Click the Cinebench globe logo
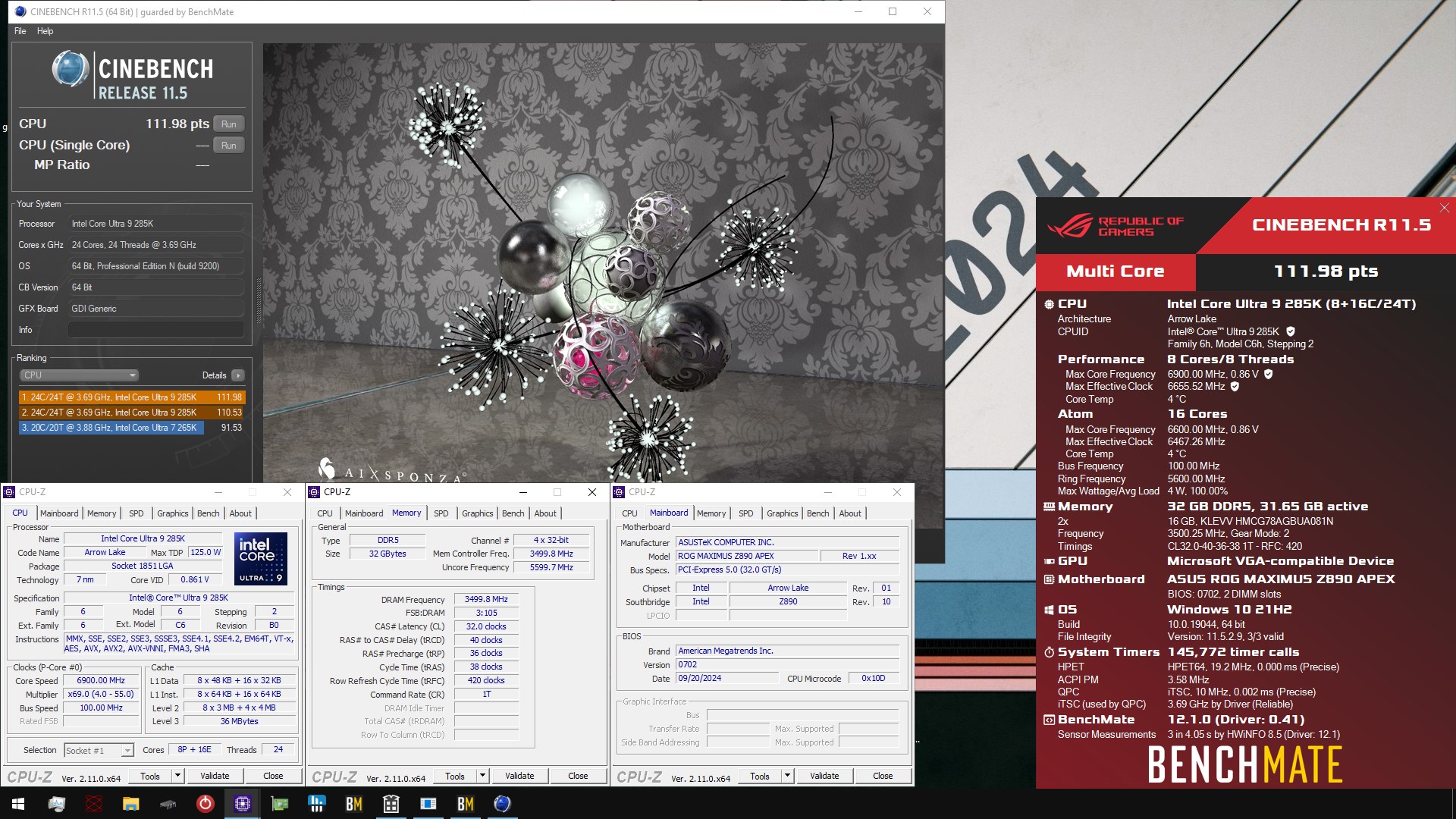This screenshot has width=1456, height=819. pos(70,68)
